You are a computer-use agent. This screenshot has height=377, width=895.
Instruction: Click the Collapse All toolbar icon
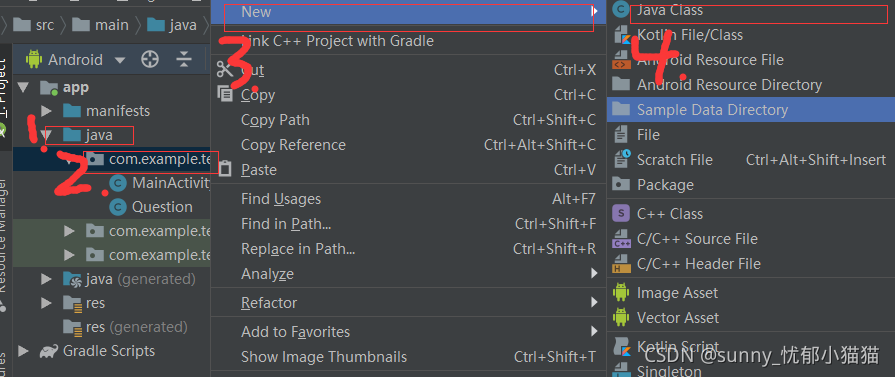coord(183,59)
